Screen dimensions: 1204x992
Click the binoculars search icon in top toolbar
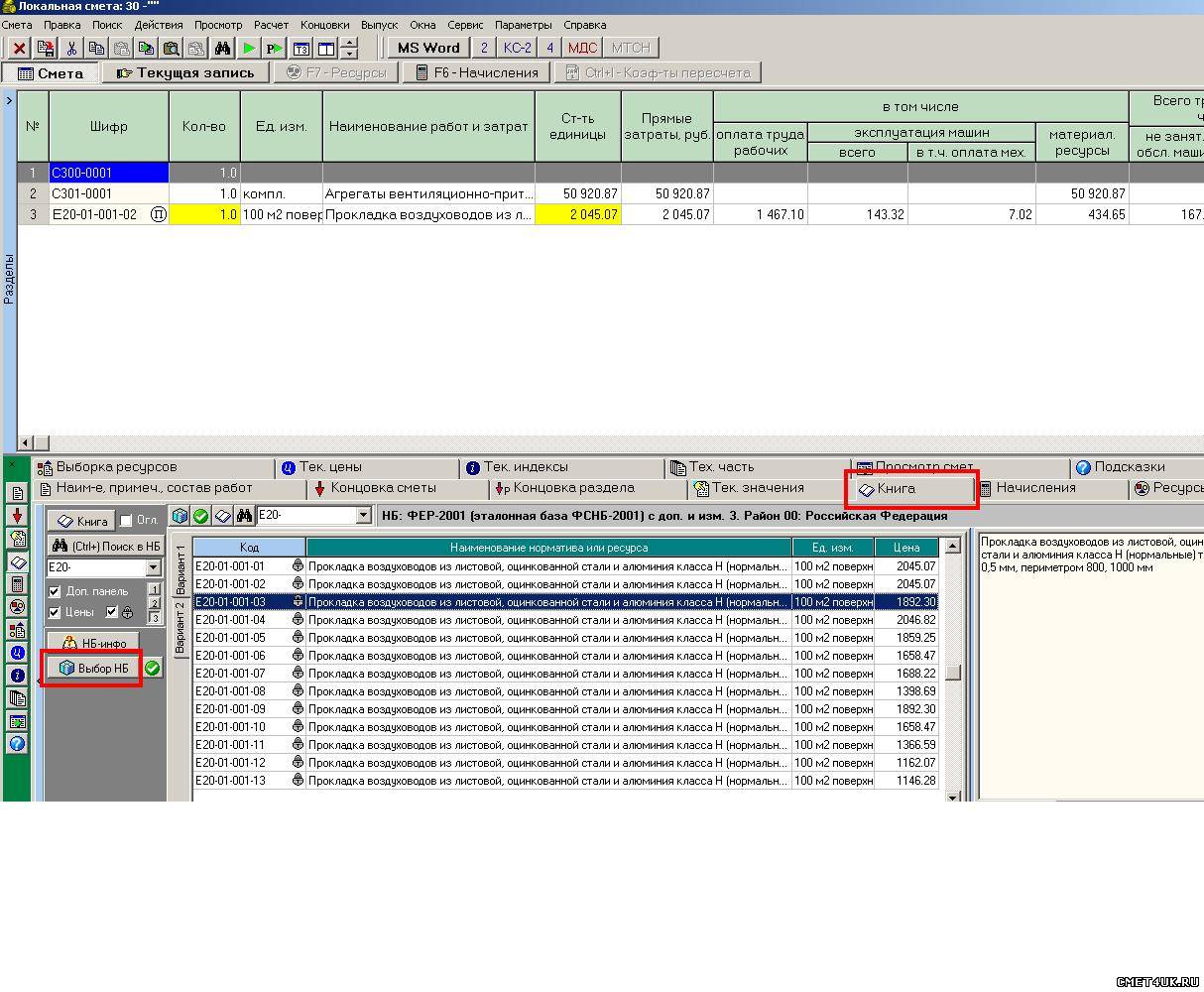222,48
